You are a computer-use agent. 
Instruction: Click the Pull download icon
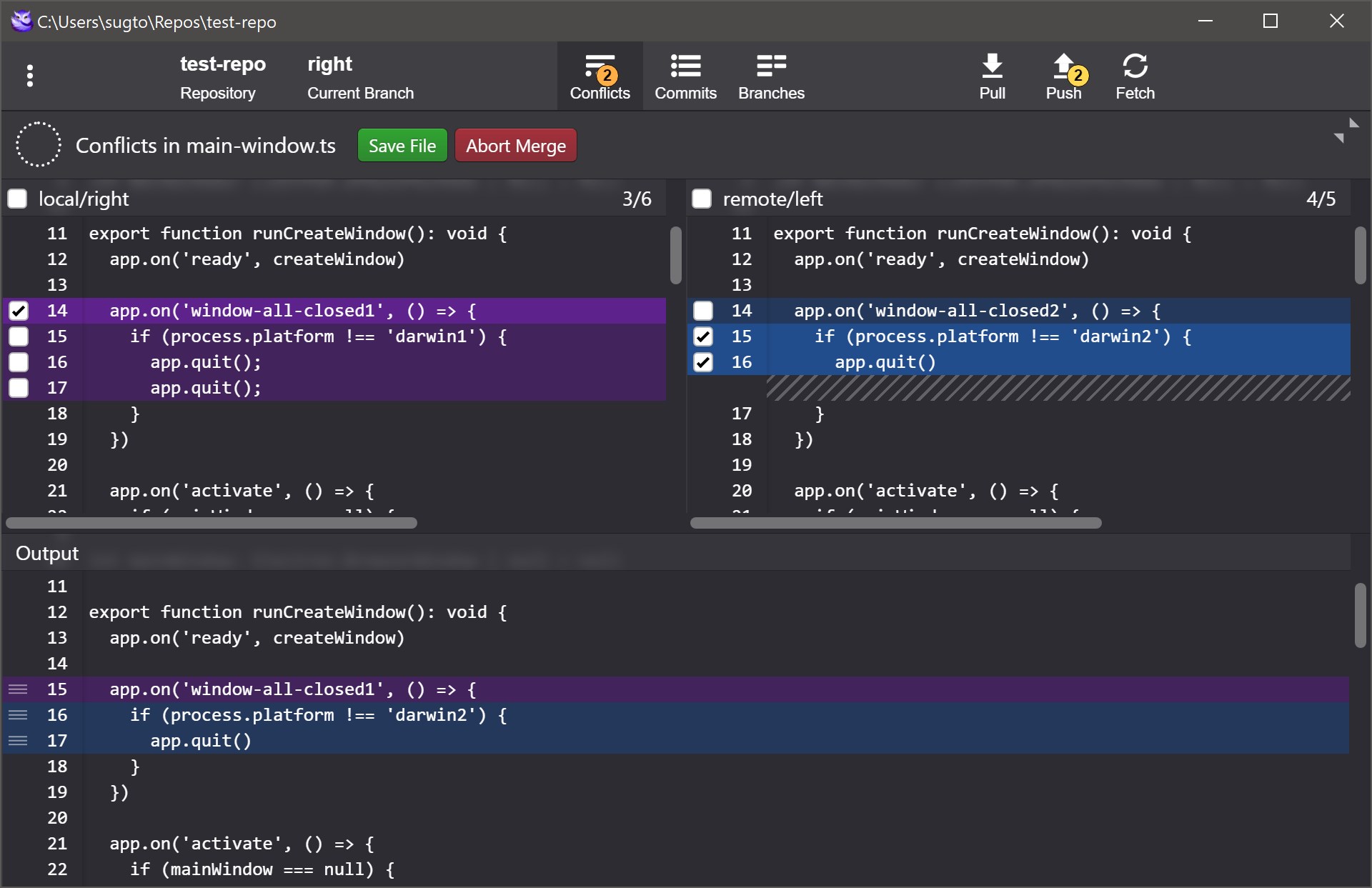[991, 66]
